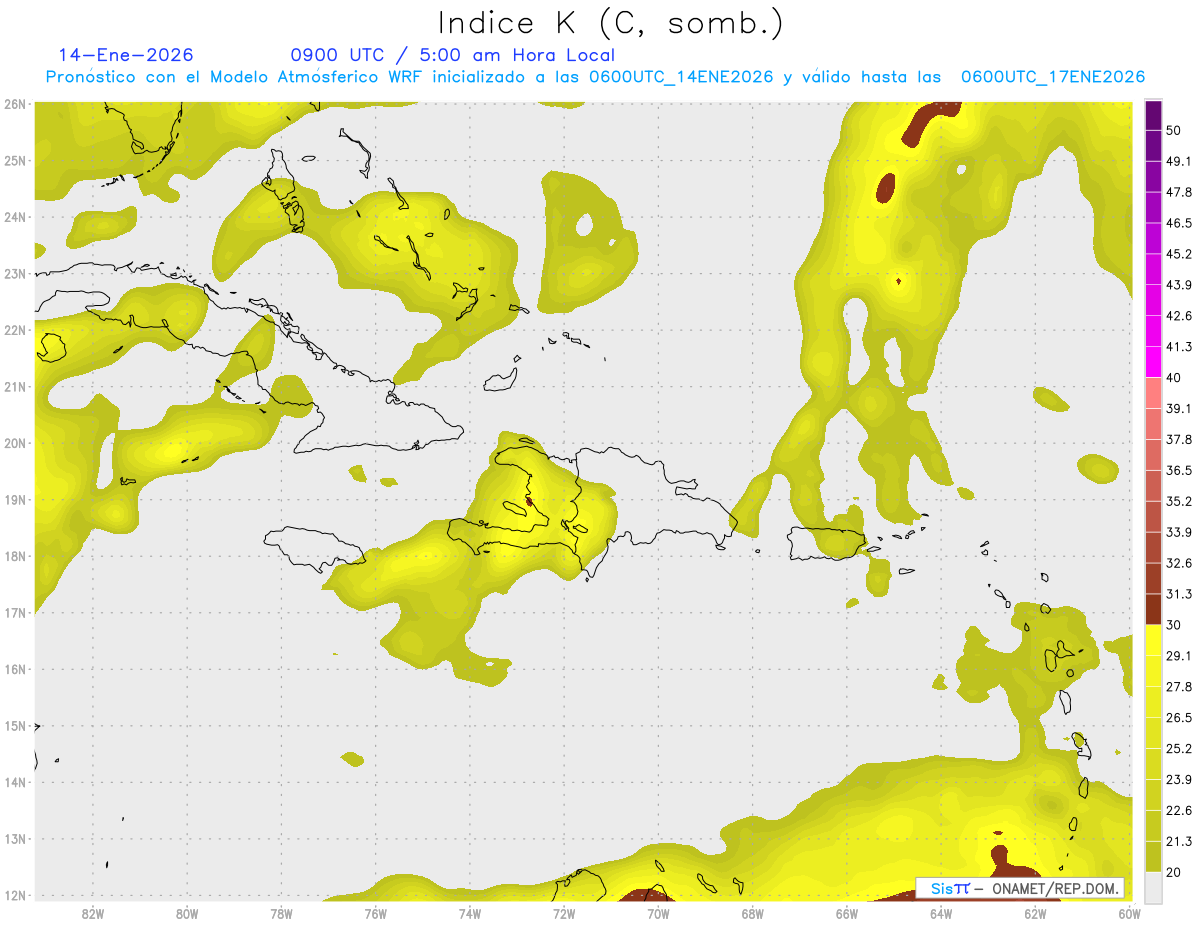This screenshot has height=927, width=1200.
Task: Click the latitude label "18N"
Action: (x=15, y=556)
